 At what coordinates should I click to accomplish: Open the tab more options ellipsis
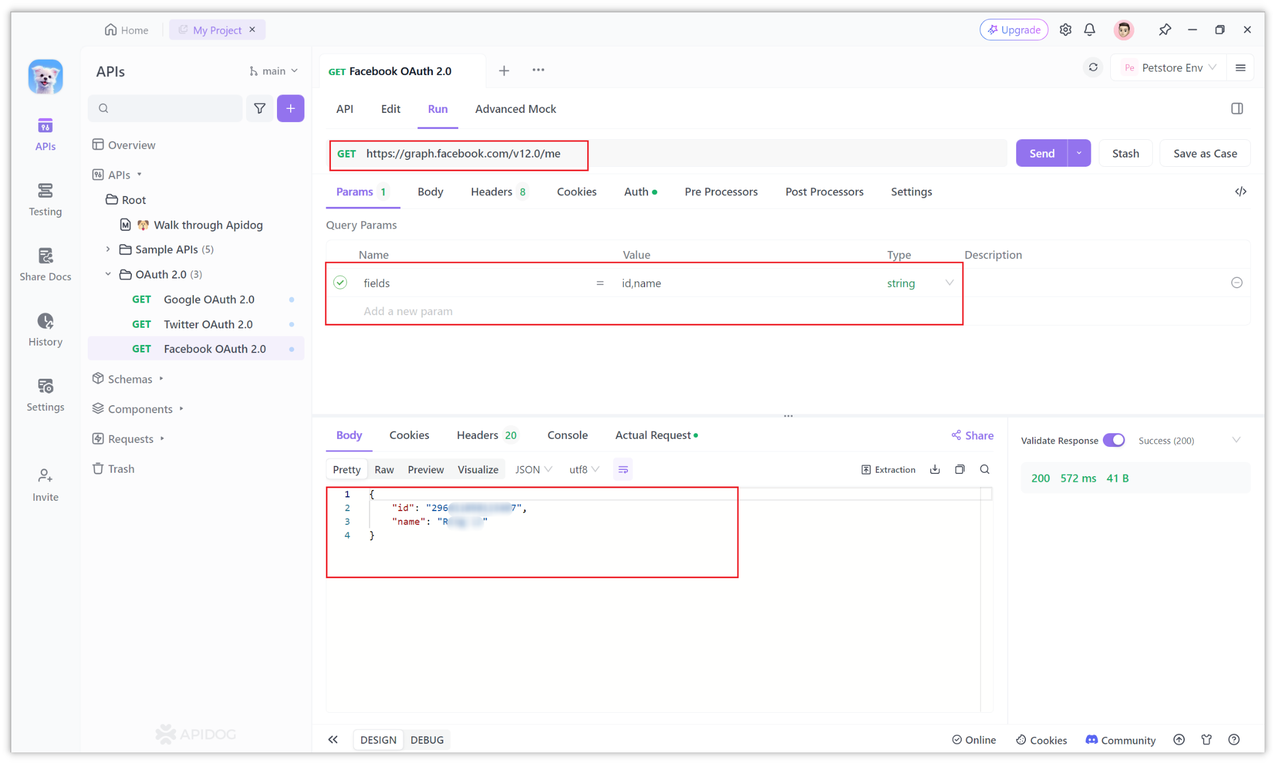[x=538, y=70]
